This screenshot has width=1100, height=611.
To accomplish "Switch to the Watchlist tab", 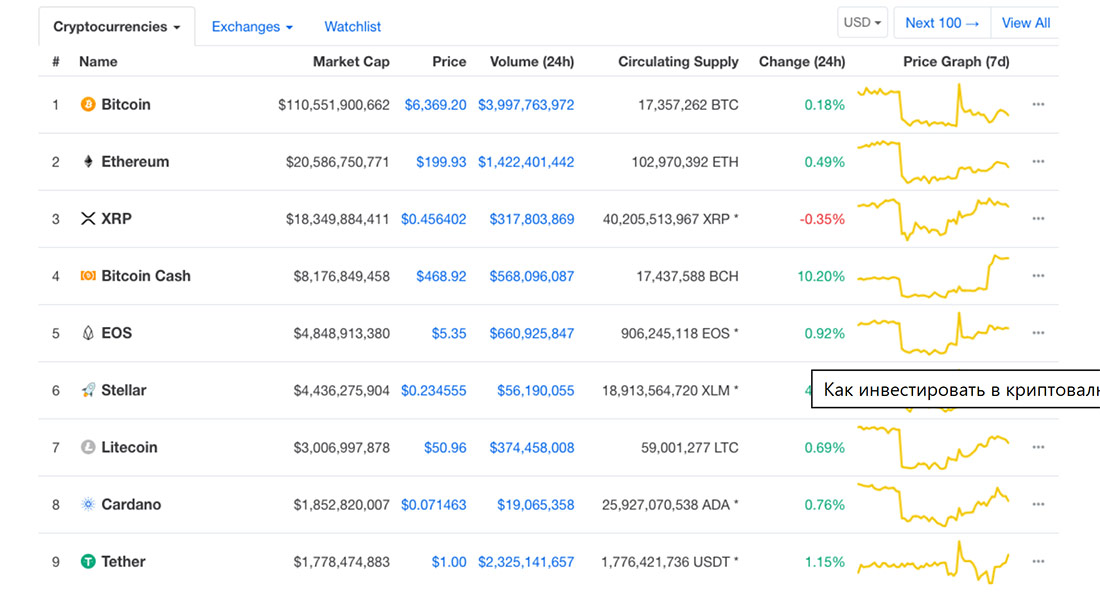I will click(352, 26).
